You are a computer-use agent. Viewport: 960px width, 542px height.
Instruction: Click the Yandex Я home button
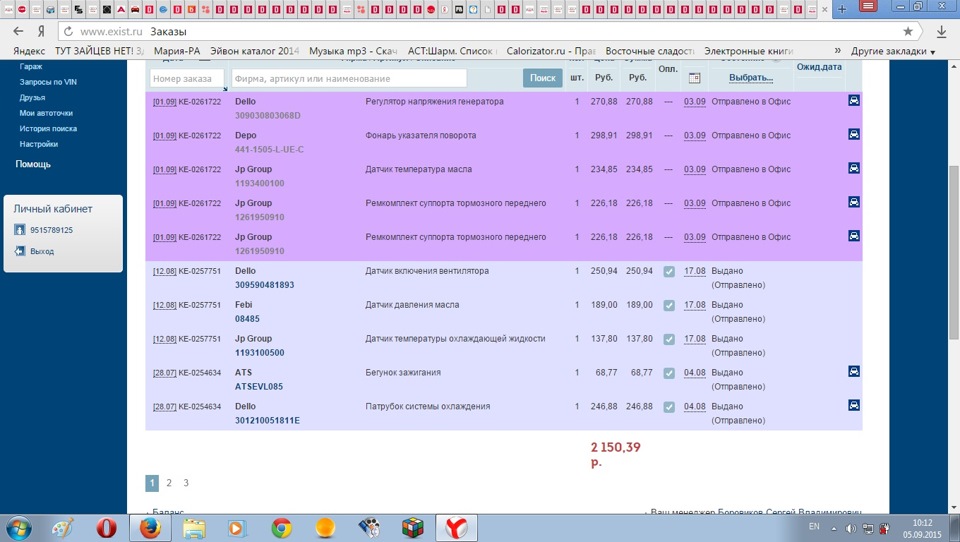pos(41,31)
